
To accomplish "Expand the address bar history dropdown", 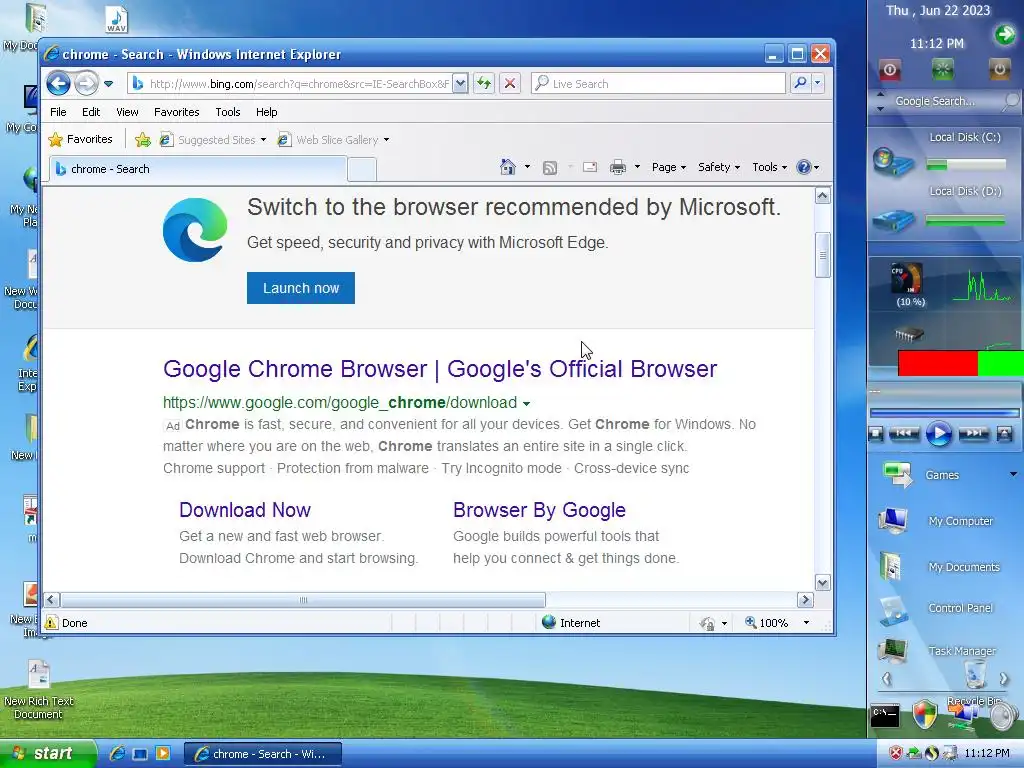I will click(460, 84).
